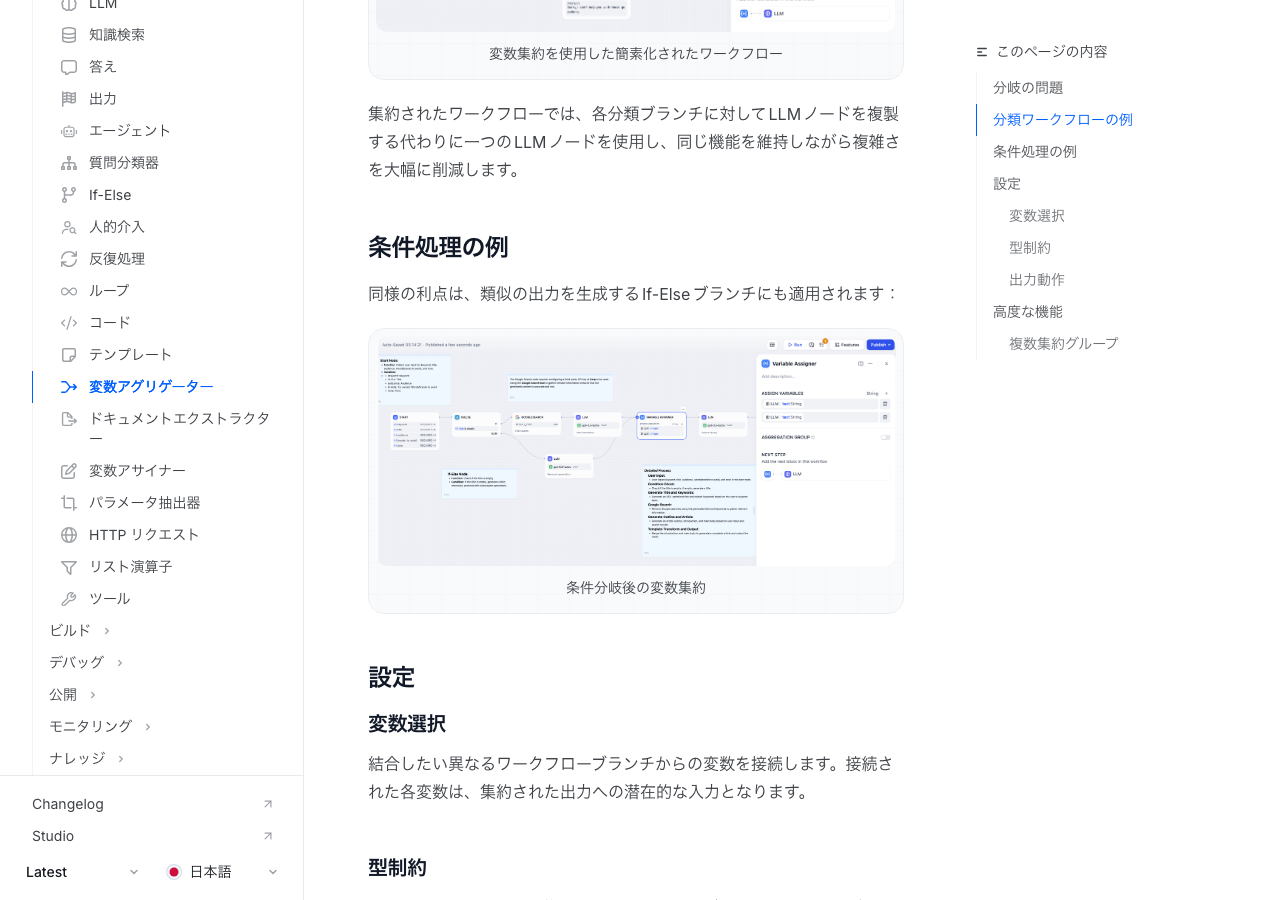Click the If-Else branch icon
The width and height of the screenshot is (1280, 900).
69,195
